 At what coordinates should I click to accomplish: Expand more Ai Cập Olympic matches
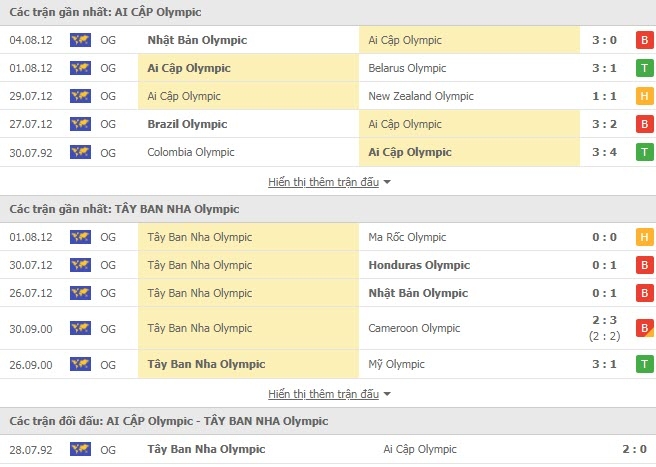pyautogui.click(x=323, y=182)
